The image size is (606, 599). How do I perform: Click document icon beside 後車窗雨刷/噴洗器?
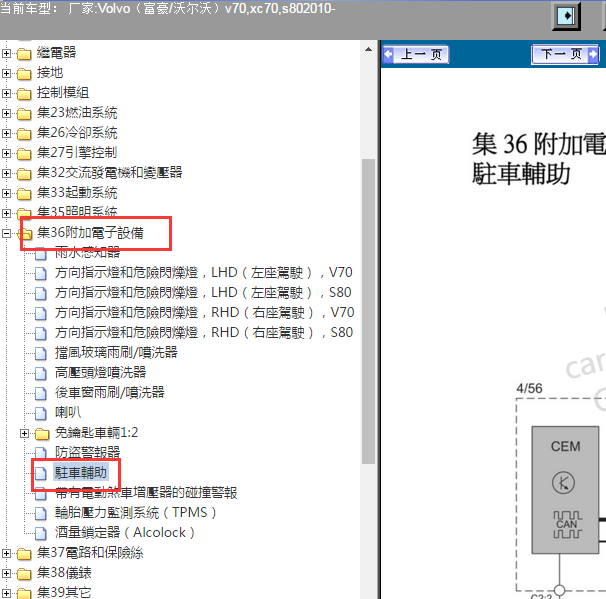pyautogui.click(x=41, y=393)
